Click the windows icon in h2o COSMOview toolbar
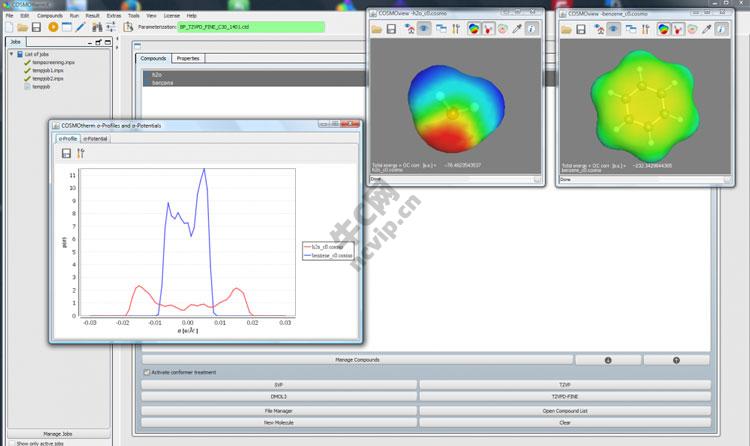 pyautogui.click(x=441, y=29)
